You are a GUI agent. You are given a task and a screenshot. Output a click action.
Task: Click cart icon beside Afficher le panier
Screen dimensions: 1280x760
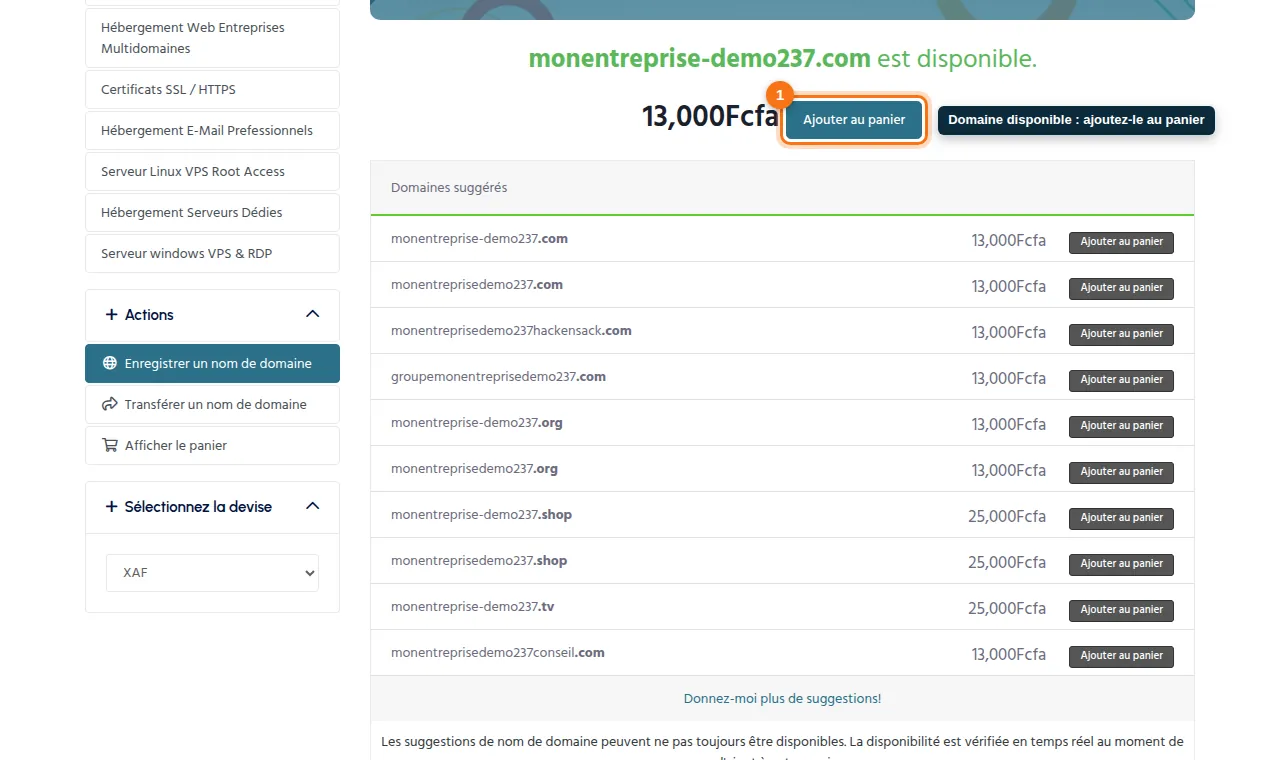coord(110,446)
